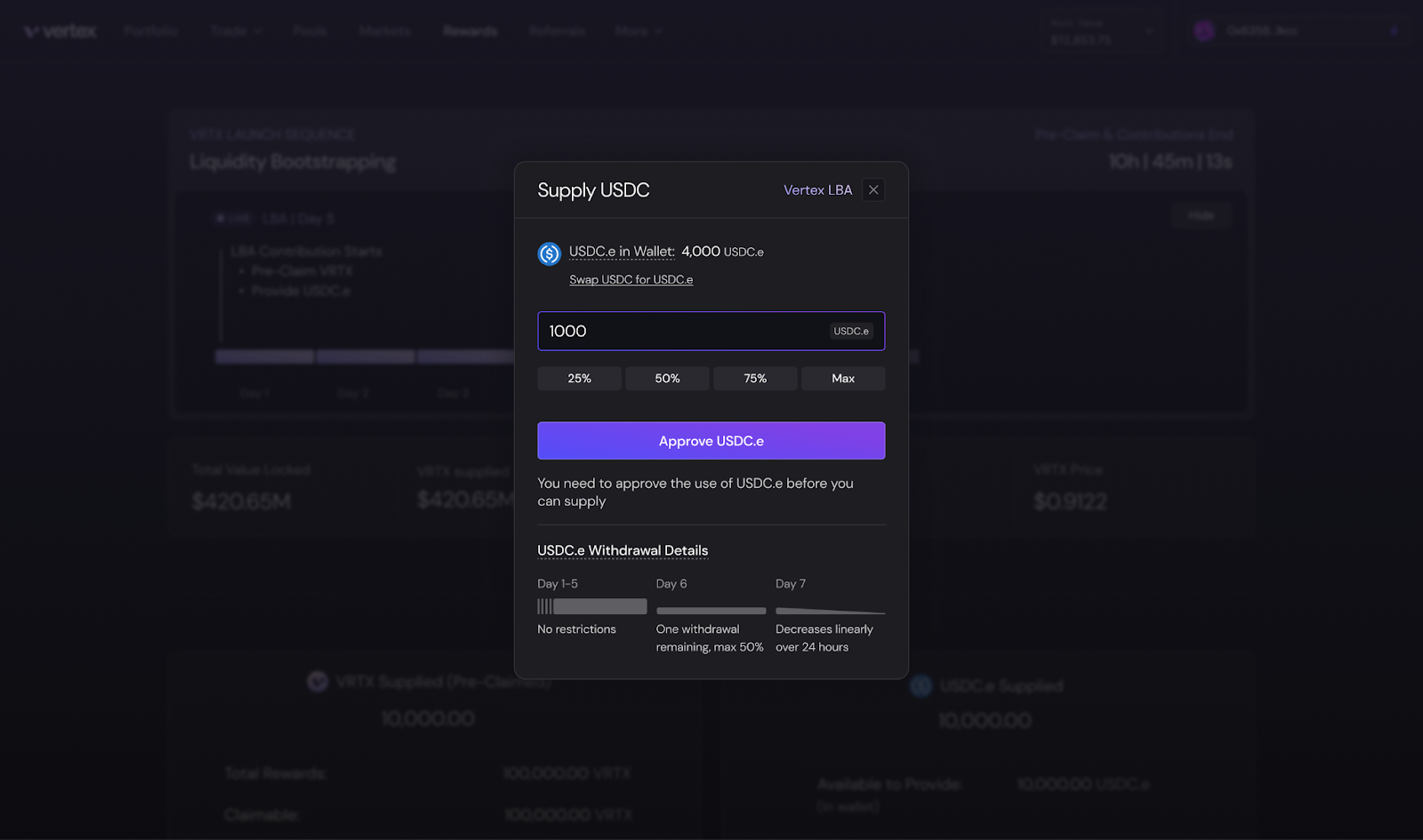The image size is (1423, 840).
Task: Set the amount to Max
Action: pos(843,379)
